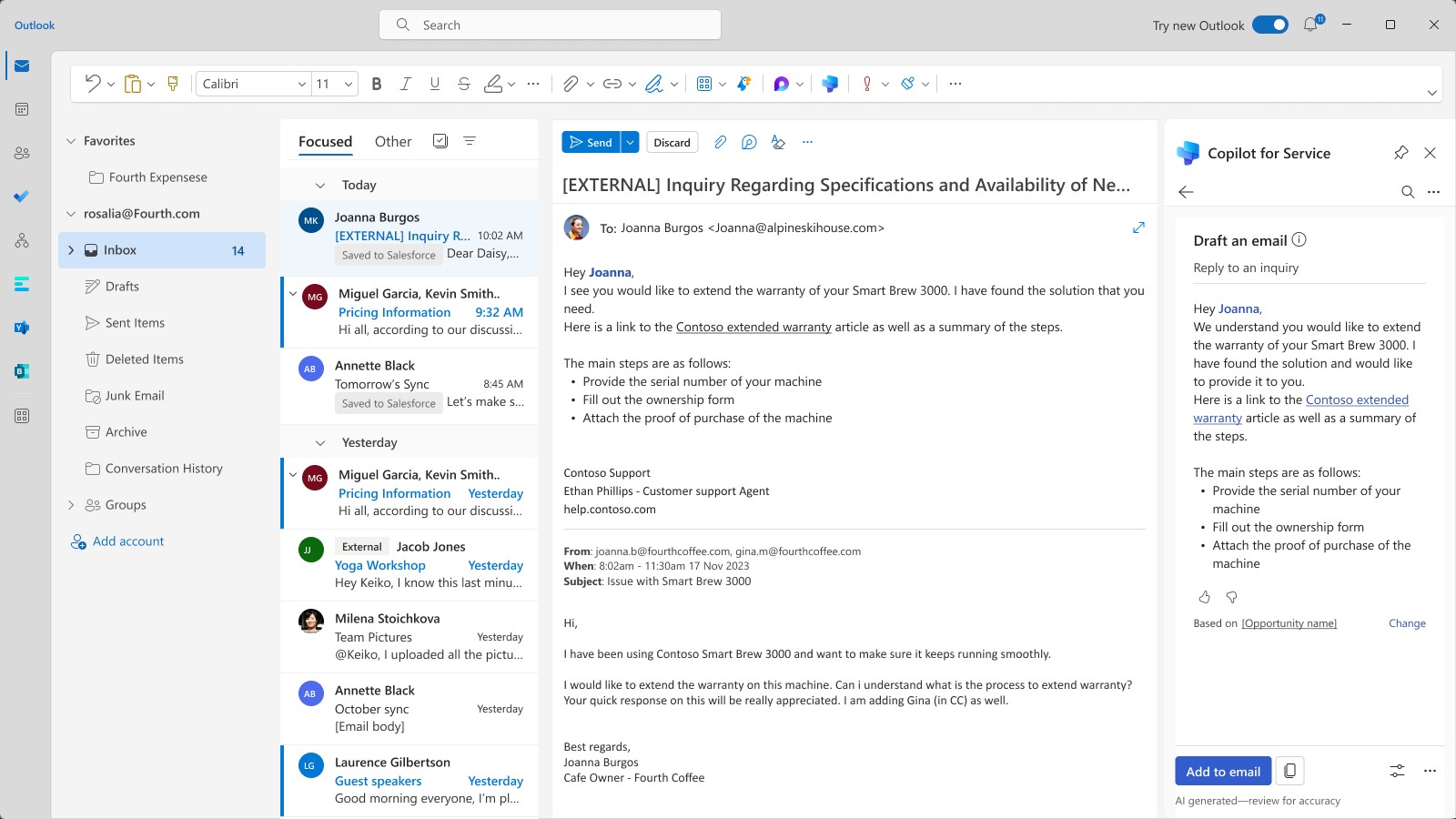Click the insert link icon in ribbon

[612, 84]
